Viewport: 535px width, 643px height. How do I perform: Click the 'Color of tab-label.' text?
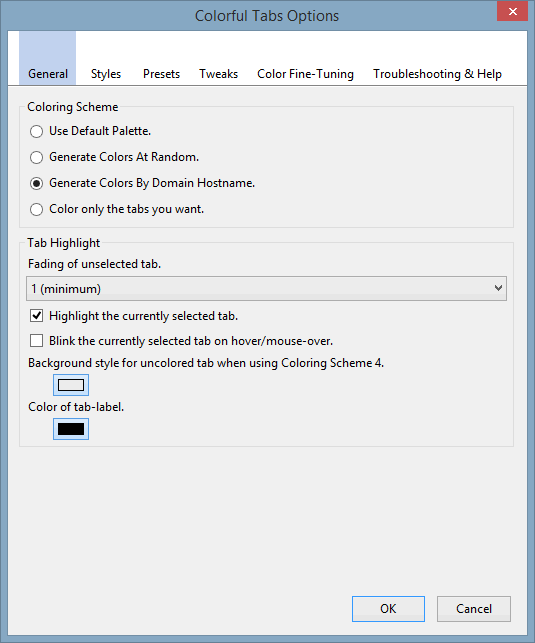click(76, 407)
